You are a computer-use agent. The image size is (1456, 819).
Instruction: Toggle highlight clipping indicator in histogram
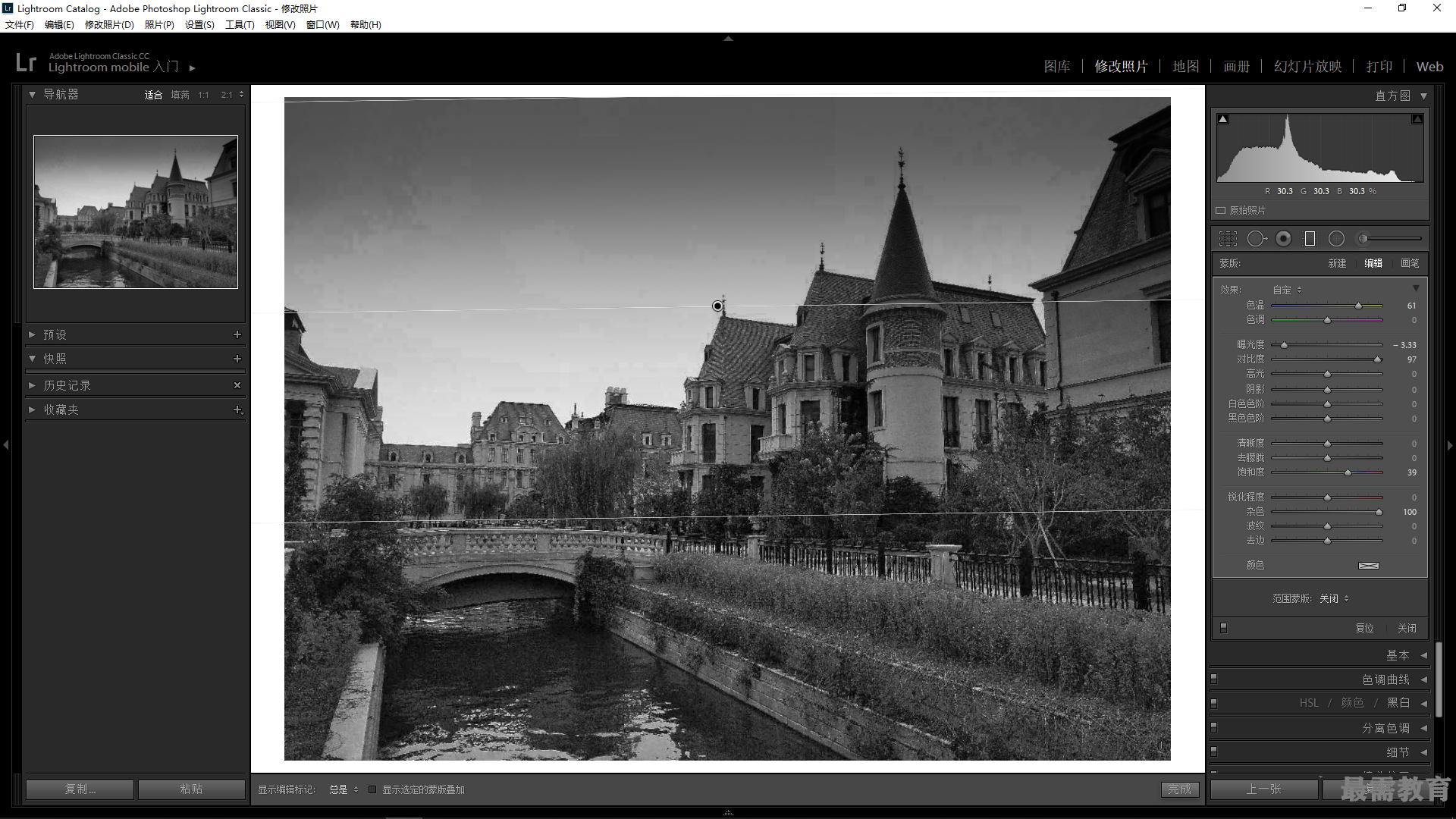[x=1417, y=119]
